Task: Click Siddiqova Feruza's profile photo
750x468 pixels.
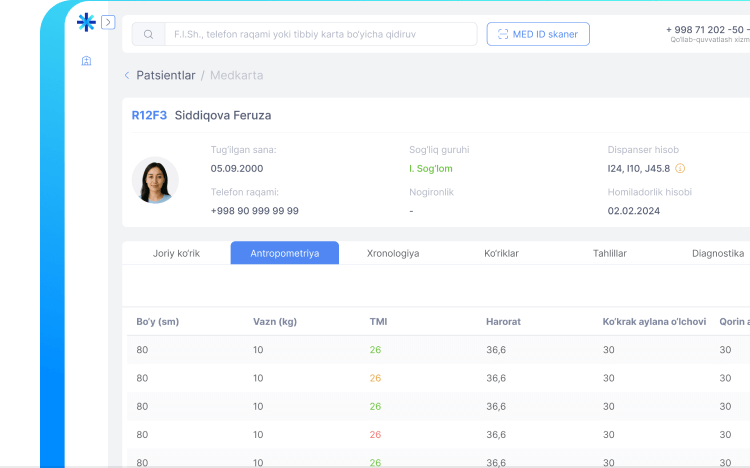Action: 155,180
